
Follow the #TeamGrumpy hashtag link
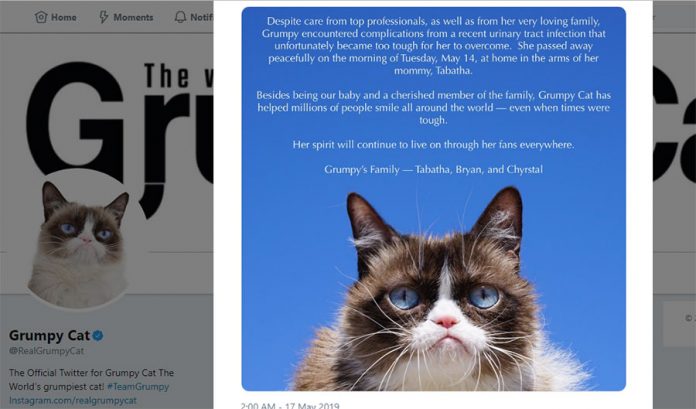point(138,387)
